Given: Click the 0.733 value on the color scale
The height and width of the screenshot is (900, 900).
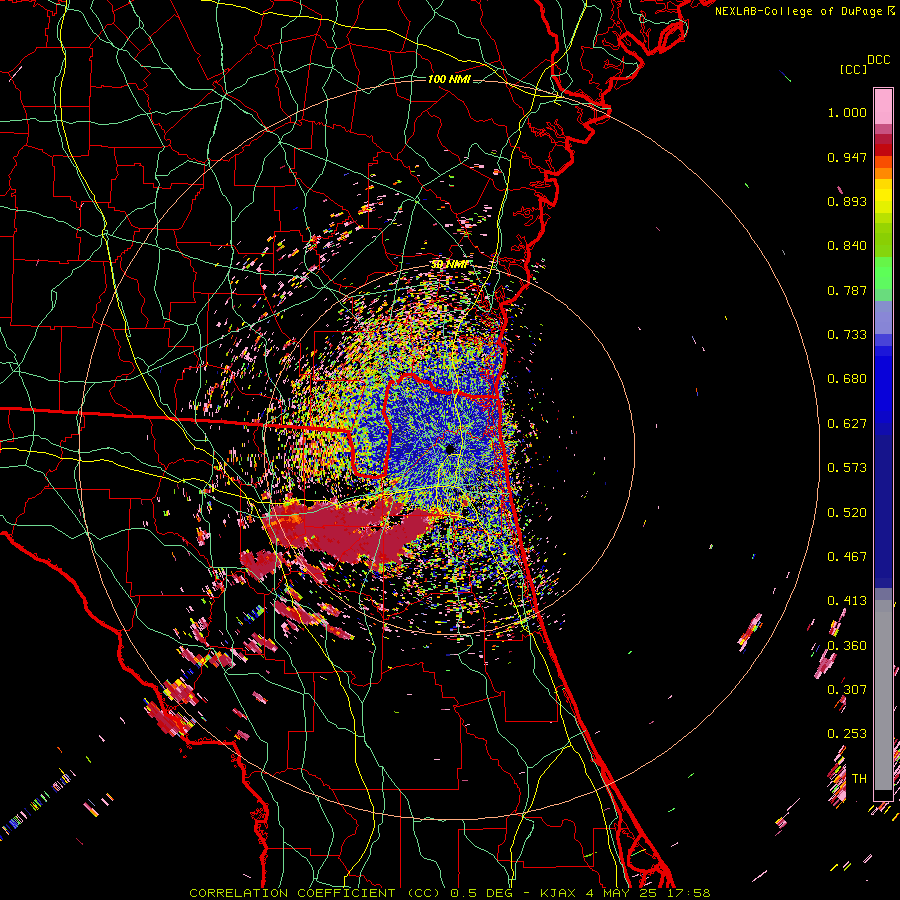Looking at the screenshot, I should click(847, 335).
